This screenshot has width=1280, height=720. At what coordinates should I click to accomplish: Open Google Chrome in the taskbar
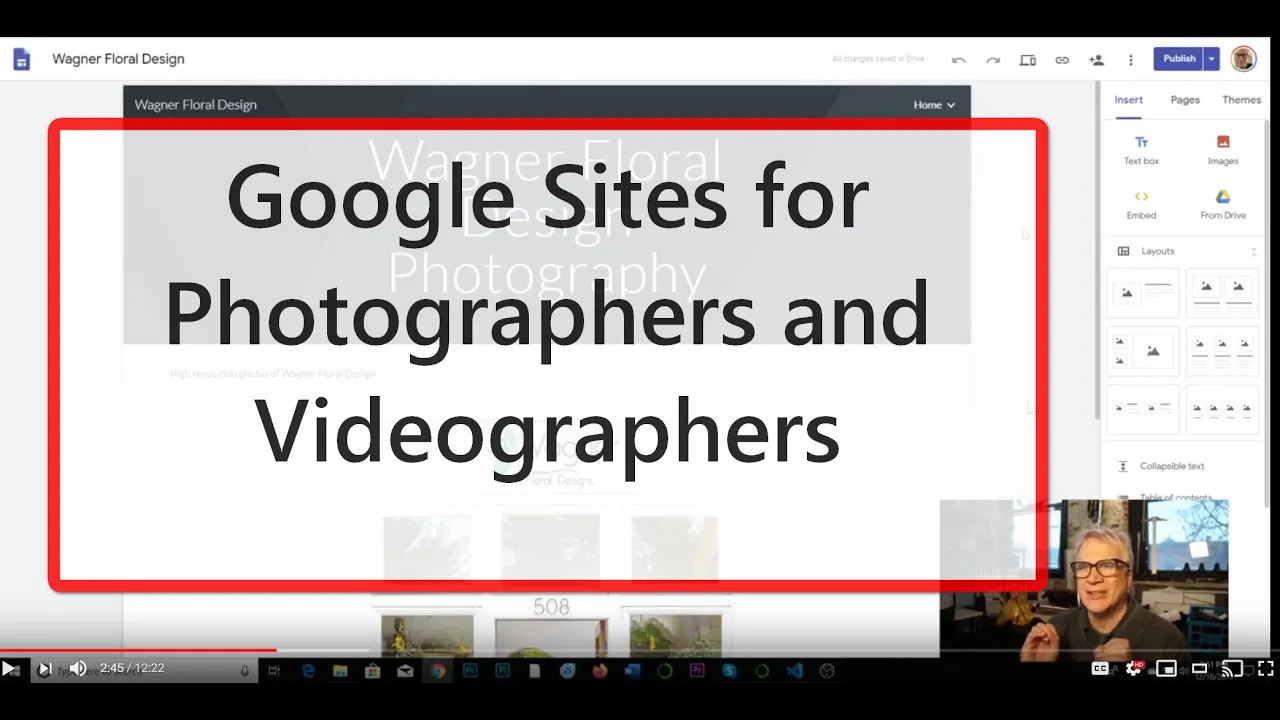pos(437,671)
